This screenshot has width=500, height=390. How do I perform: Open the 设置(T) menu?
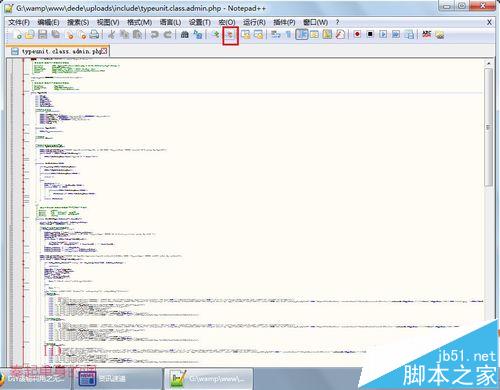point(200,22)
